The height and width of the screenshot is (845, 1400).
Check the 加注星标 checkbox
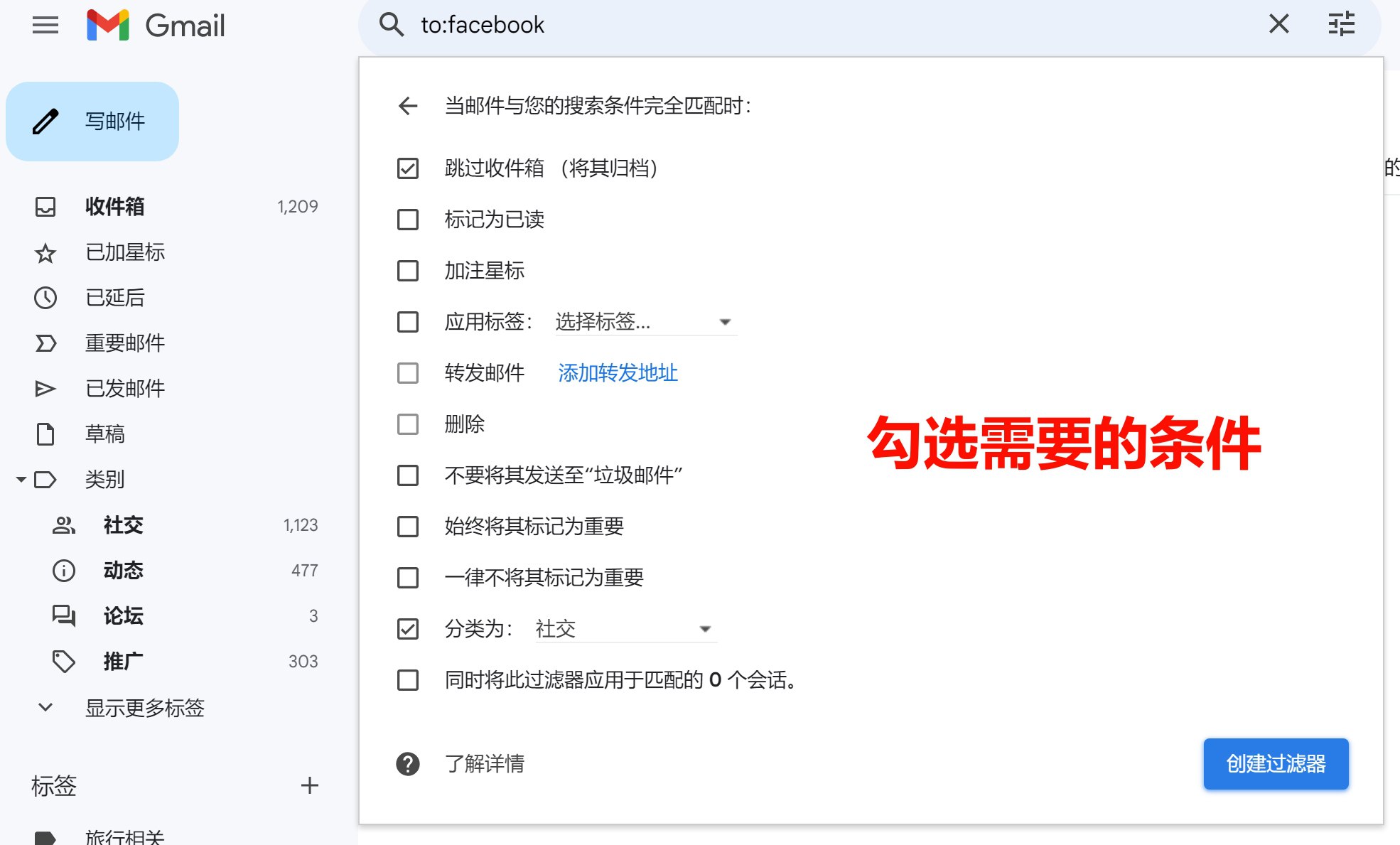[x=408, y=271]
